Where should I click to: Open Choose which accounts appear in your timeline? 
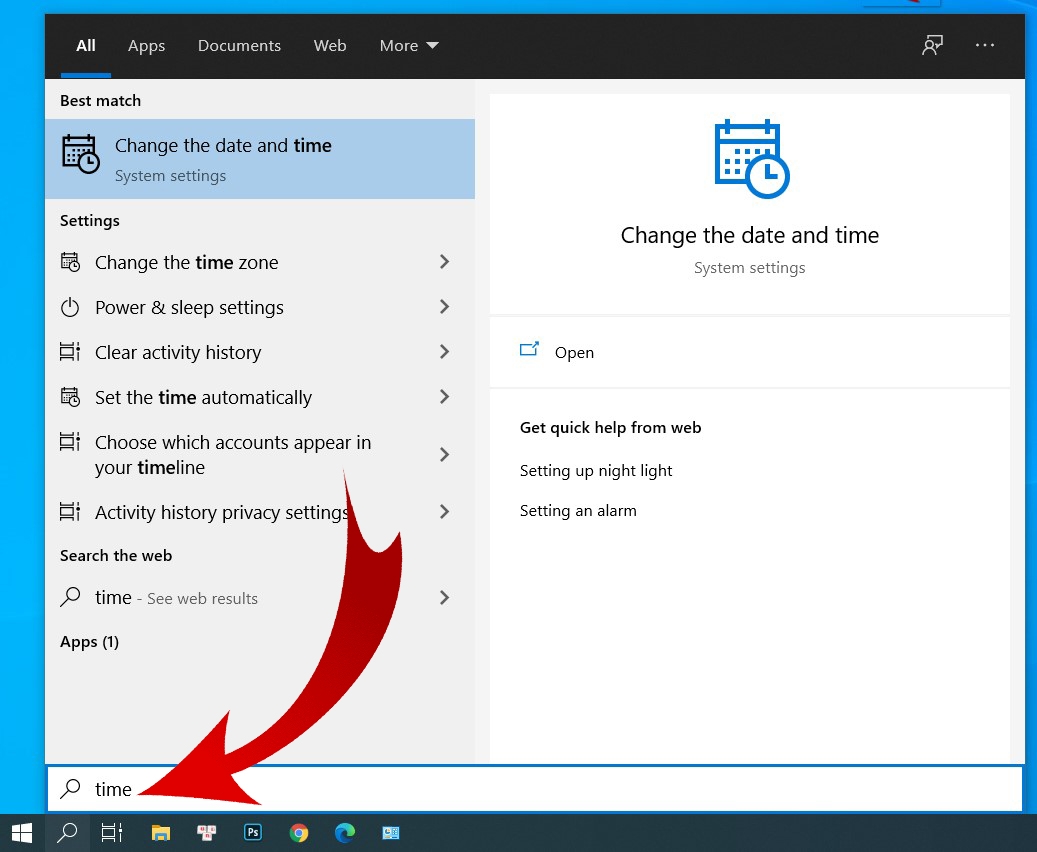tap(260, 454)
